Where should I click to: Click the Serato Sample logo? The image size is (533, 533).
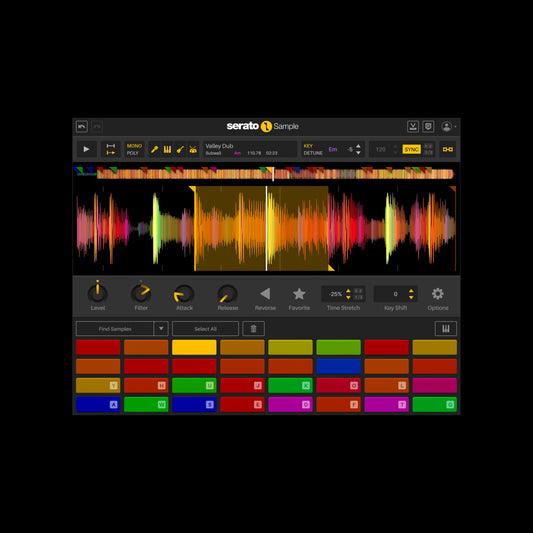pyautogui.click(x=262, y=126)
